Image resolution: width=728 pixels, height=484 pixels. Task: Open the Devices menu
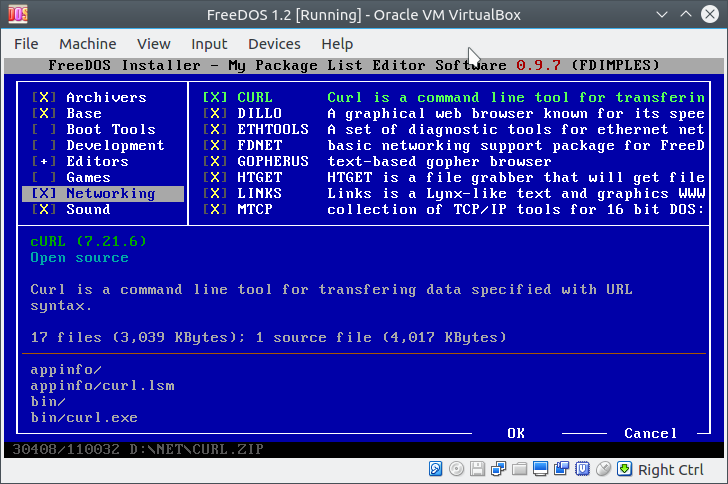pyautogui.click(x=274, y=44)
